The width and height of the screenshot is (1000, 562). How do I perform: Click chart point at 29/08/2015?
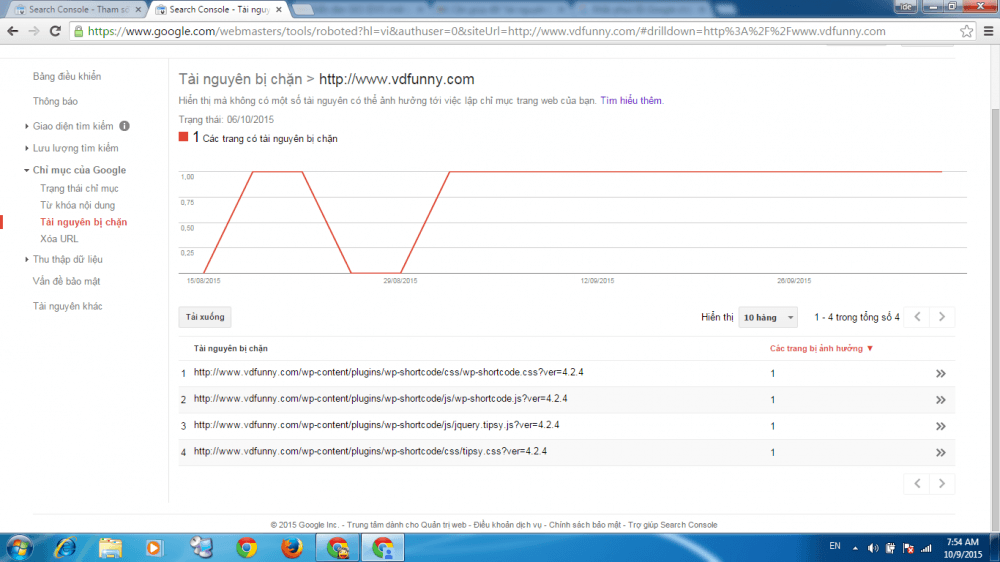[401, 273]
